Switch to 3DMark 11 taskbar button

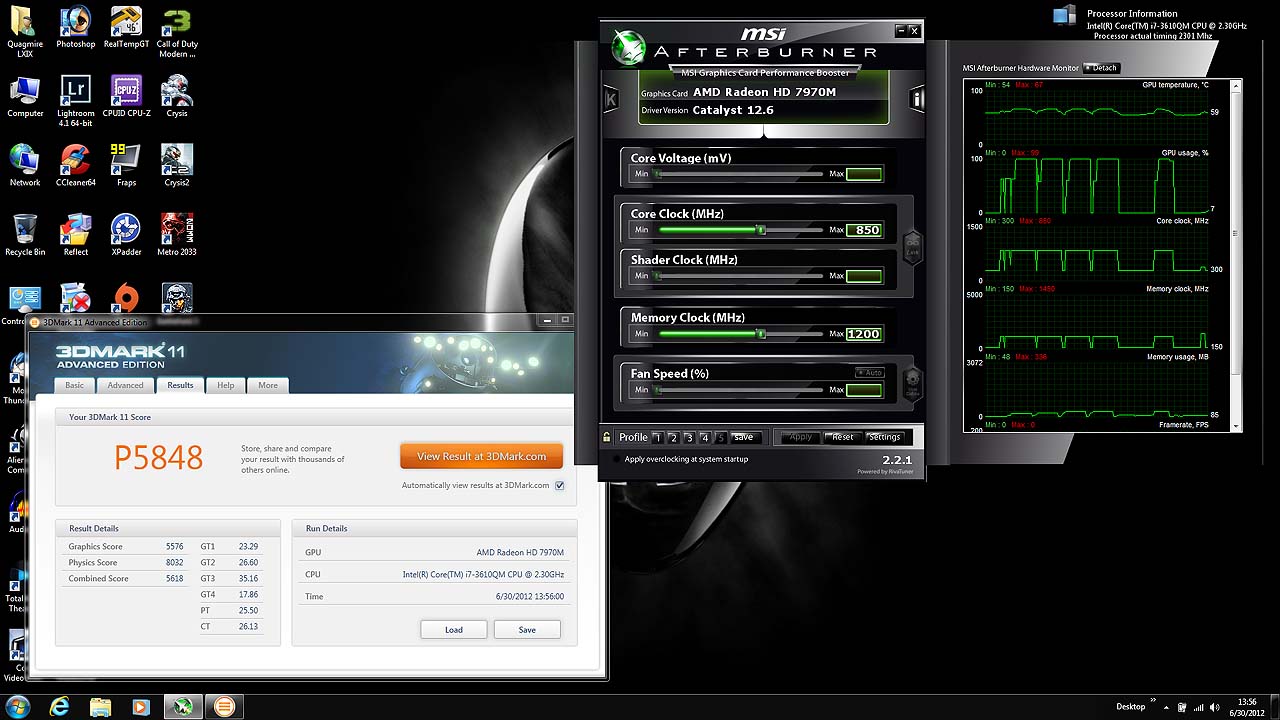click(x=224, y=707)
